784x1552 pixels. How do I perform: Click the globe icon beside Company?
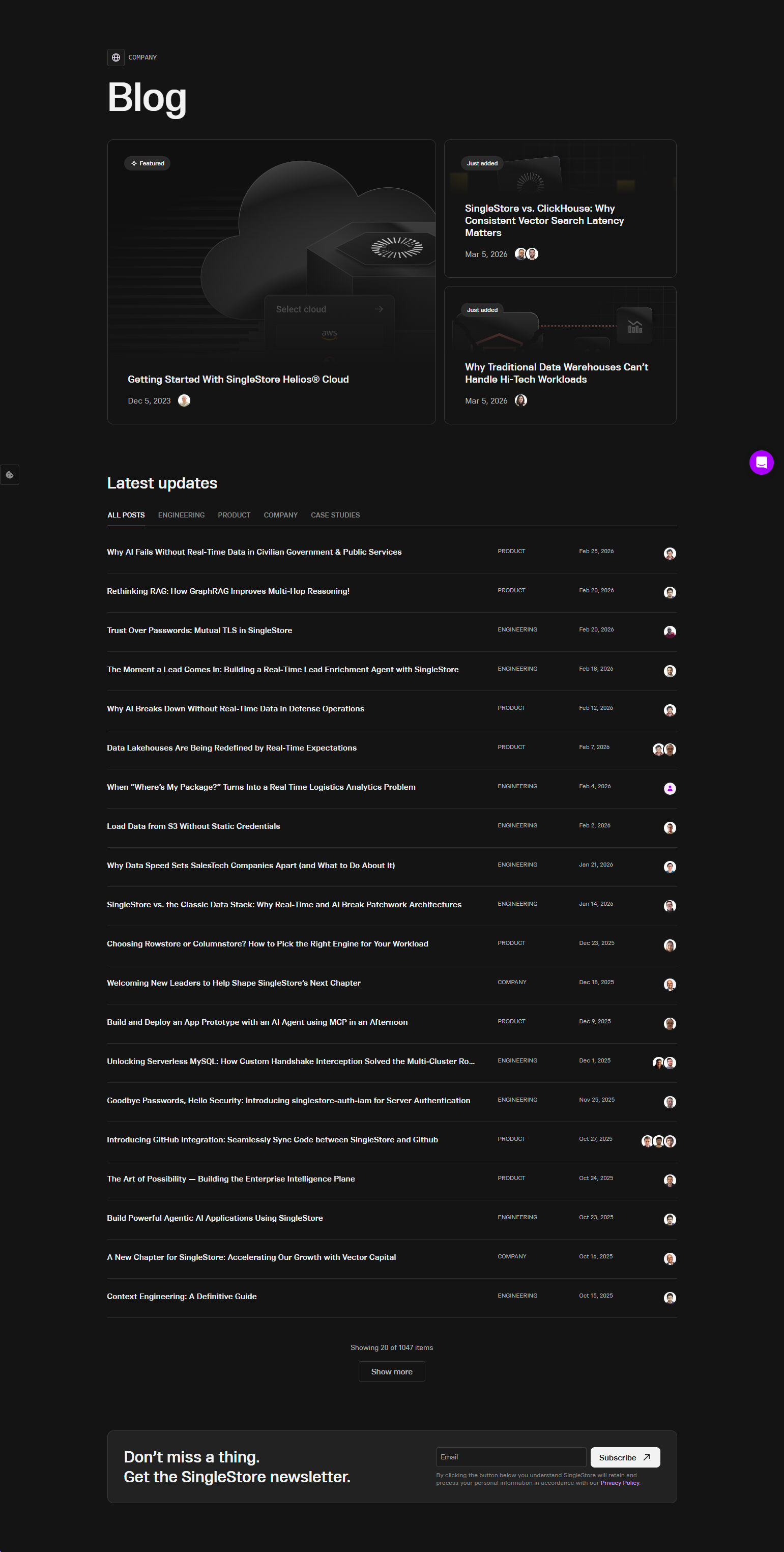[x=116, y=57]
